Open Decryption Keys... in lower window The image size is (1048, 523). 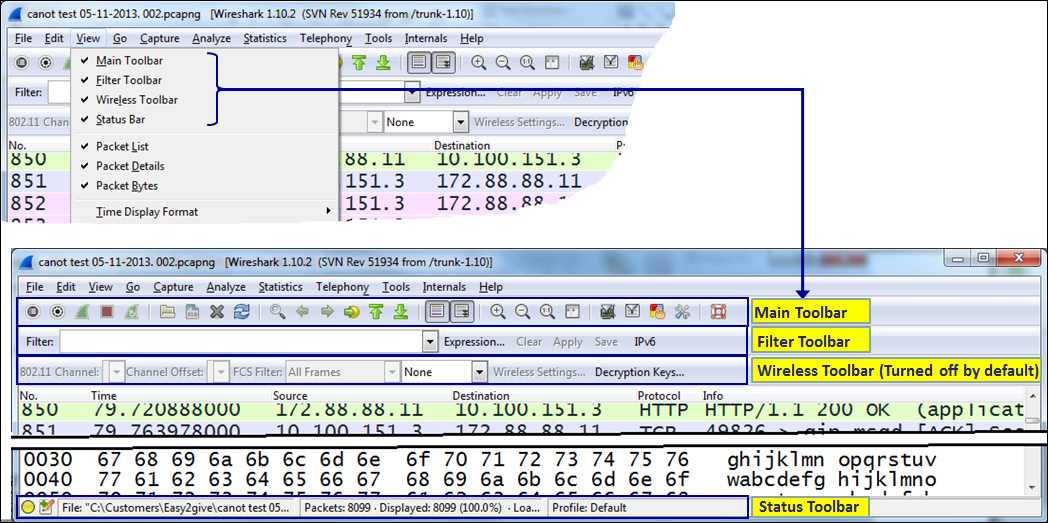640,372
